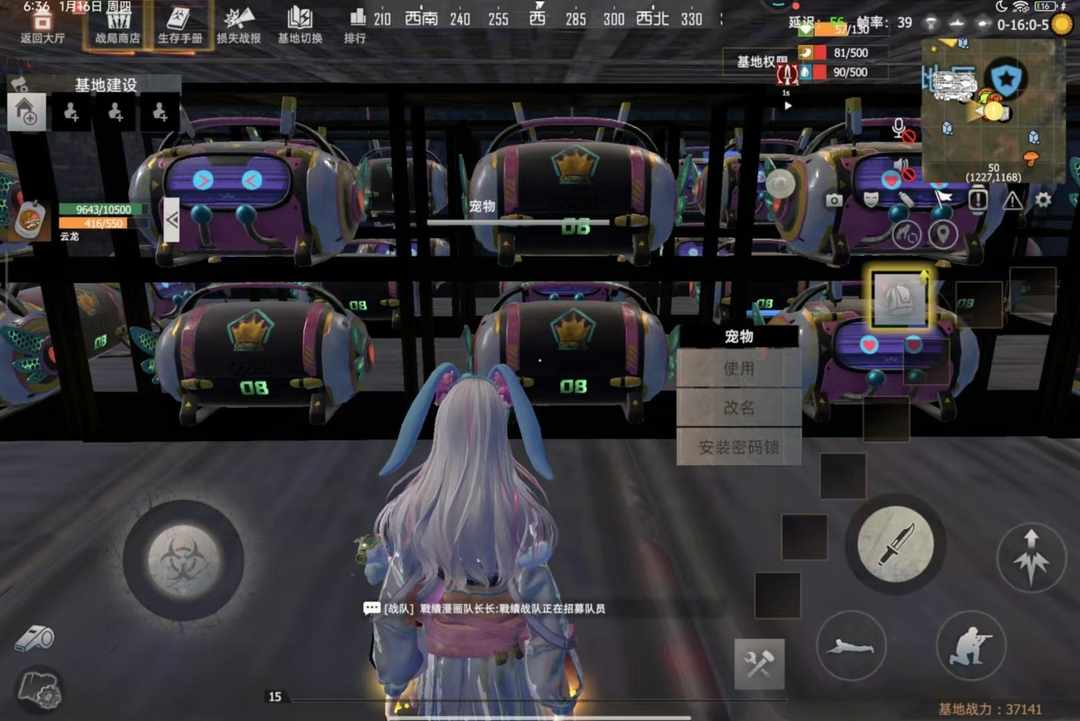Select 使用 in the pet menu
This screenshot has width=1080, height=721.
pyautogui.click(x=739, y=368)
